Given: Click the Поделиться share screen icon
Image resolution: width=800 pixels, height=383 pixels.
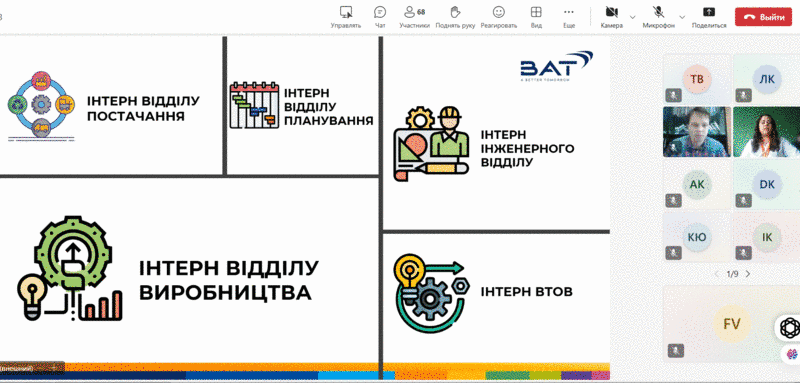Looking at the screenshot, I should 709,12.
